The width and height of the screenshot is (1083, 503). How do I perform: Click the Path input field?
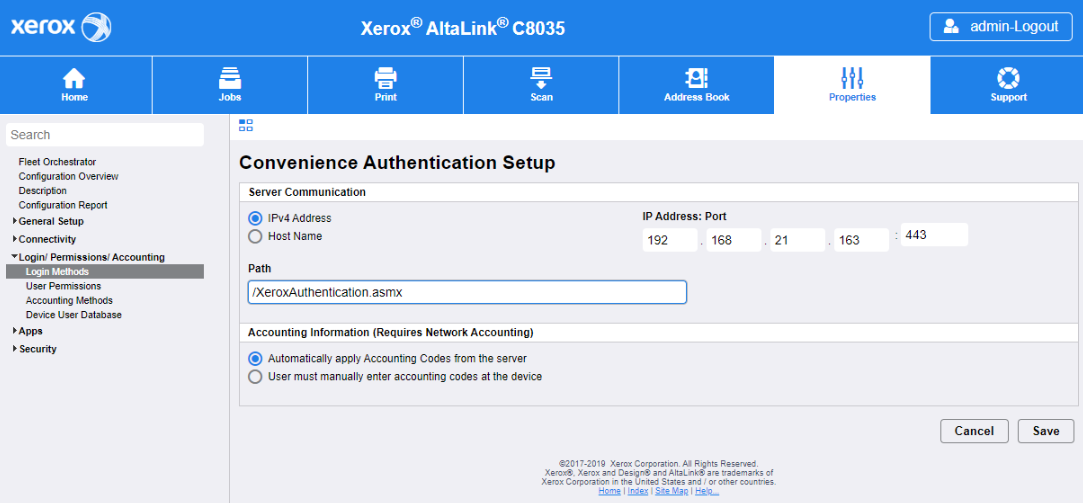pos(467,292)
